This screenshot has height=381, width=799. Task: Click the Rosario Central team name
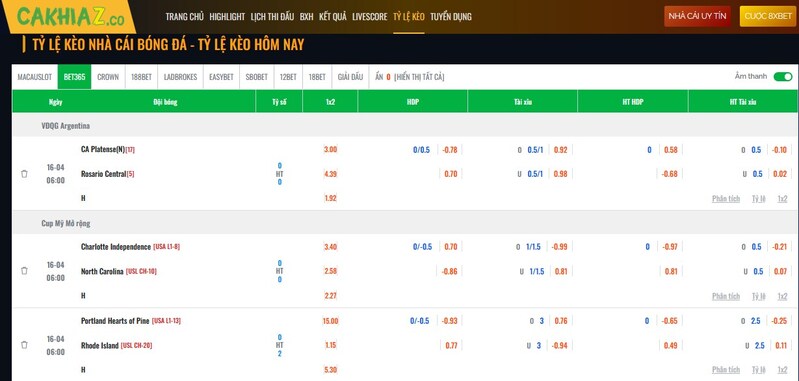click(x=103, y=174)
